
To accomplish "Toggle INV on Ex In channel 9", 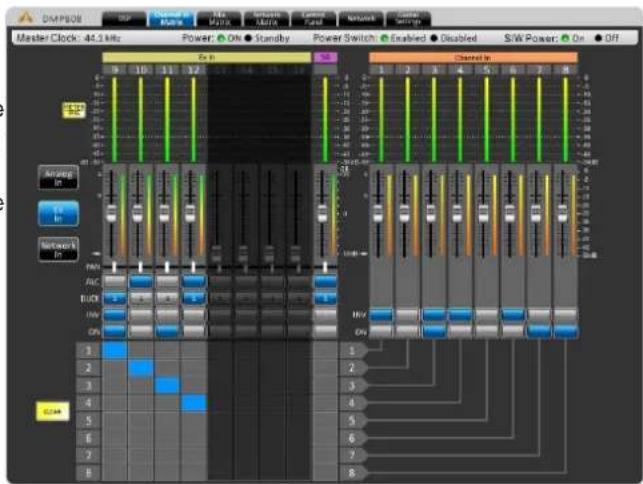I will 114,315.
